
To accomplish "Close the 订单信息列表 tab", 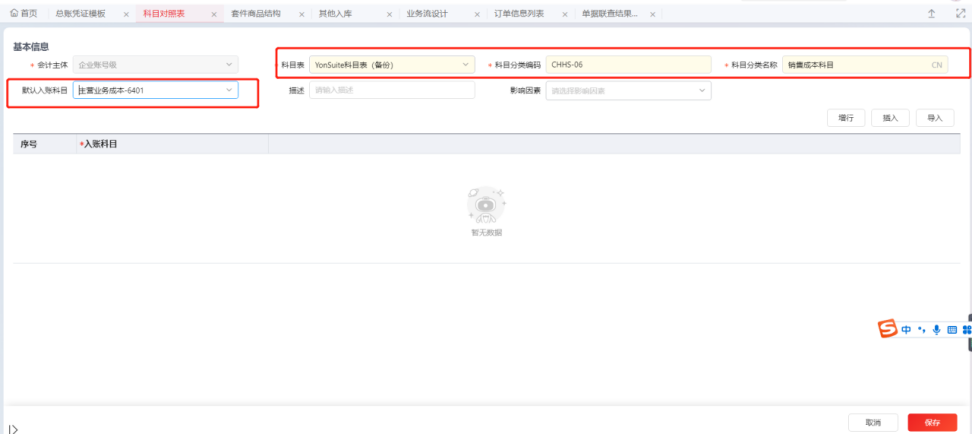I will pos(565,14).
